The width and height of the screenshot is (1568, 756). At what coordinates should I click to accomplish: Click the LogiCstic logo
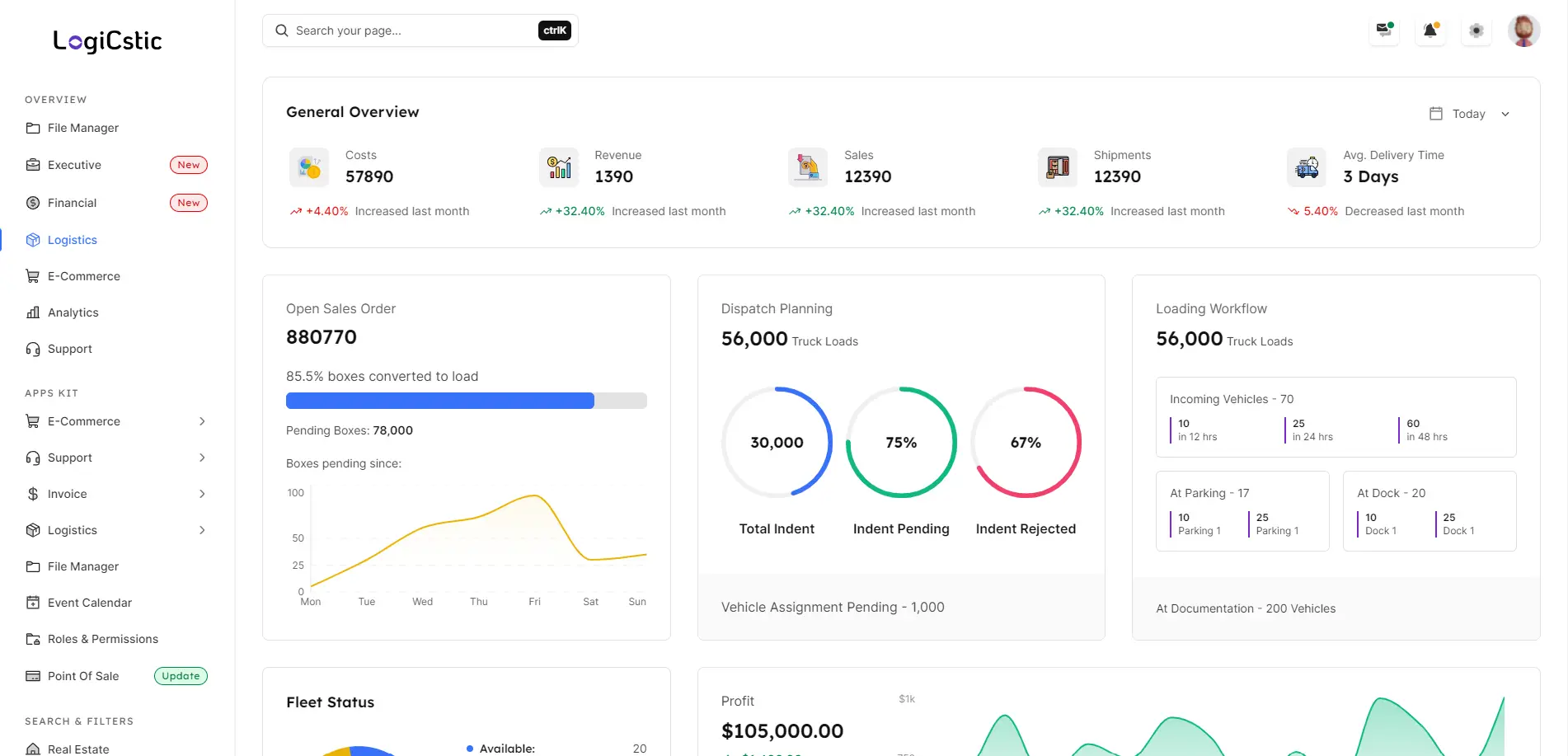(107, 41)
